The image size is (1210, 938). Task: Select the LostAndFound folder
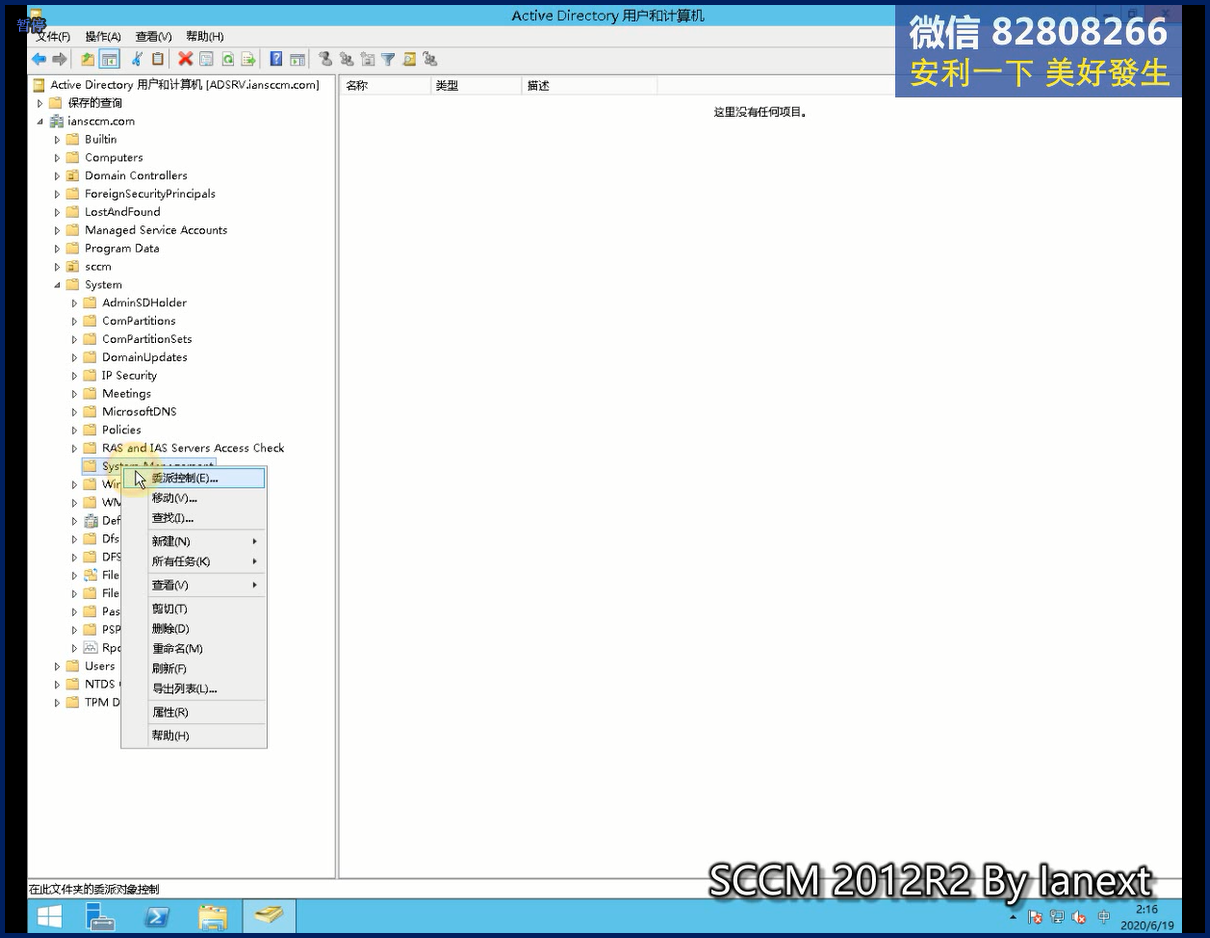tap(122, 212)
